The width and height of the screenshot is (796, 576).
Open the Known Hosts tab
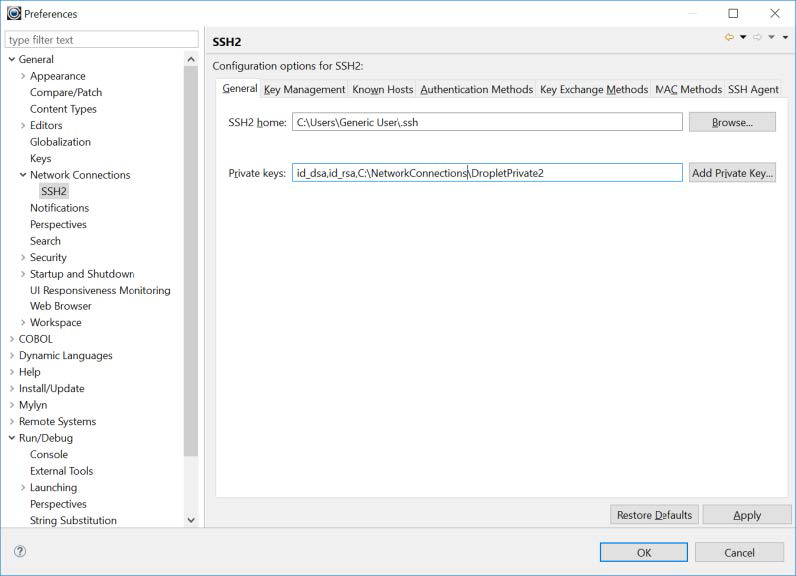click(382, 89)
